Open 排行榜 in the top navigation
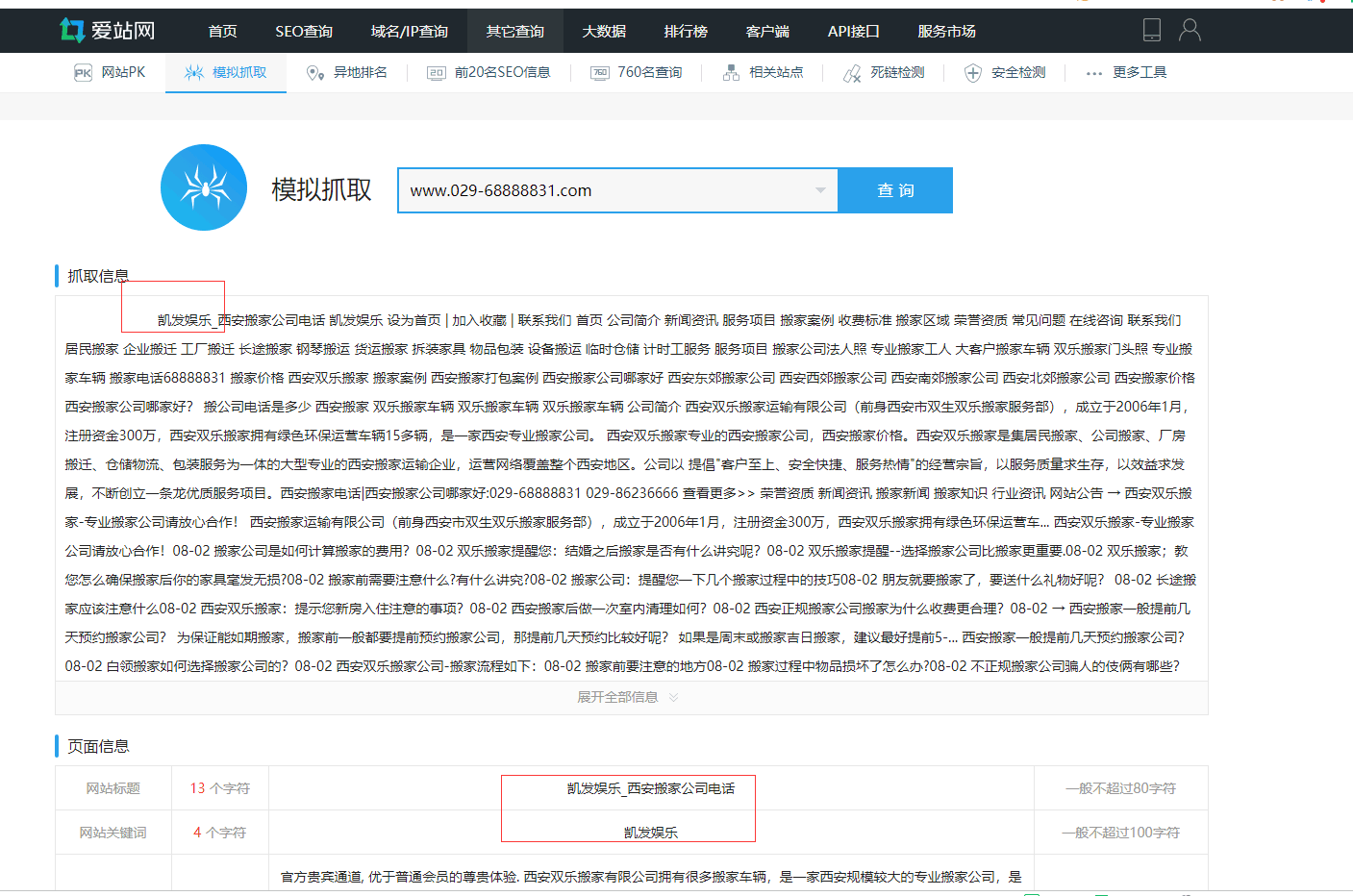 686,32
